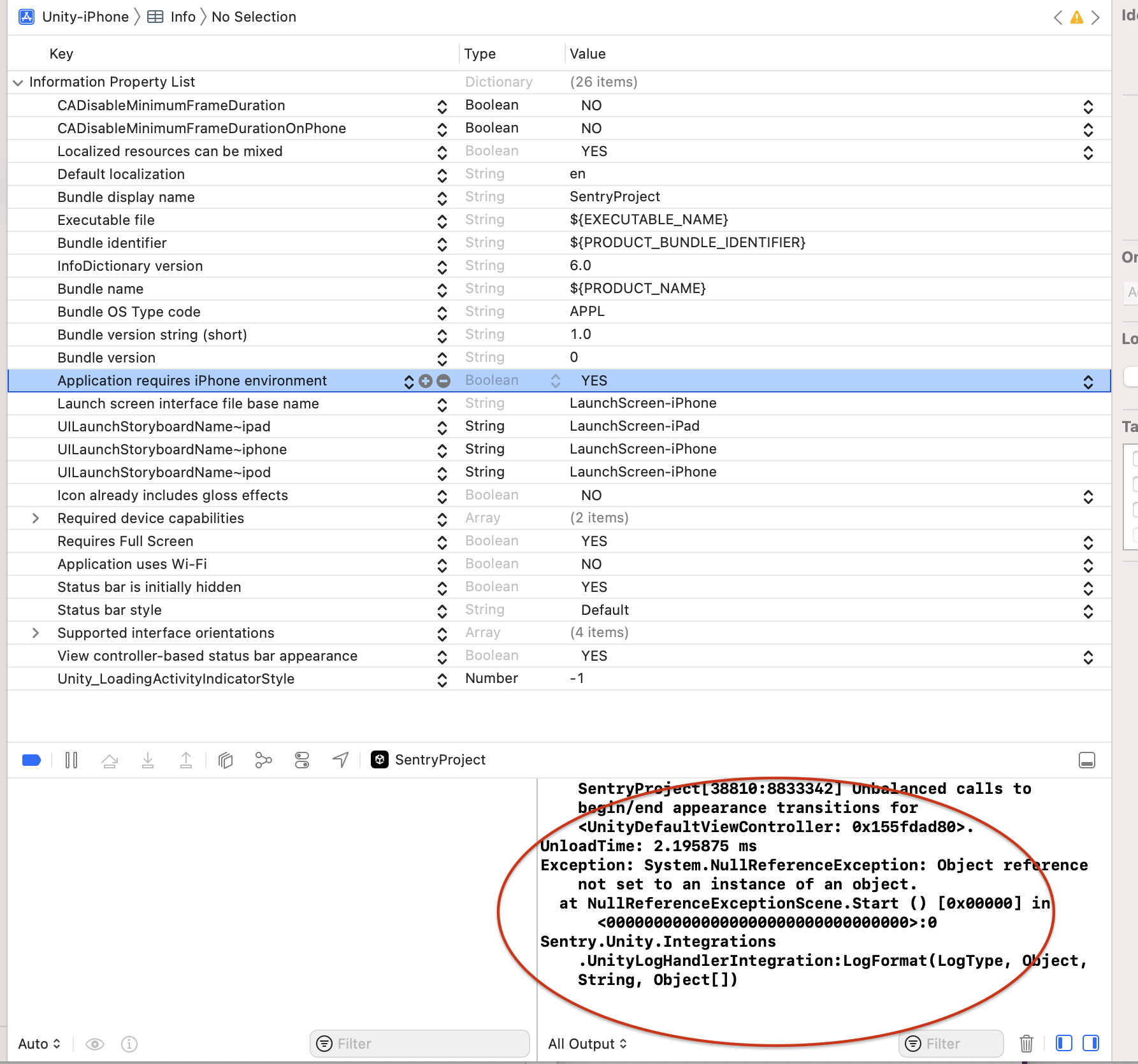Select Bundle OS Type code row
The width and height of the screenshot is (1138, 1064).
point(559,312)
